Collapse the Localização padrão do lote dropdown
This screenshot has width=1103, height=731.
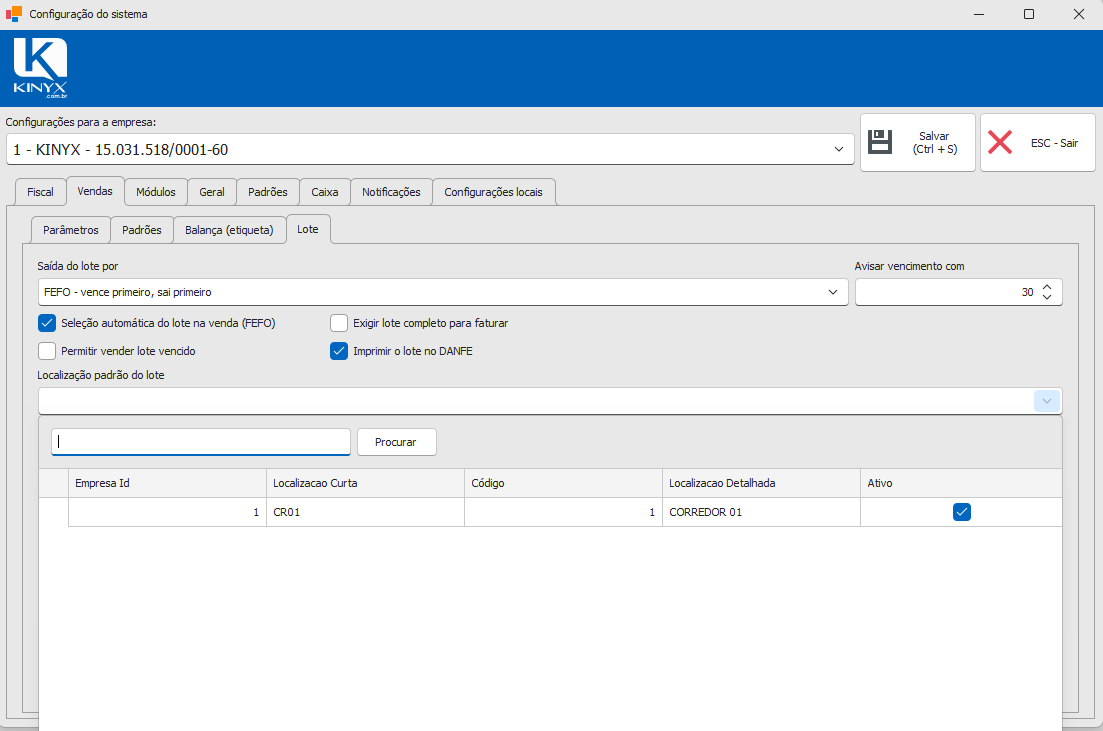1047,401
